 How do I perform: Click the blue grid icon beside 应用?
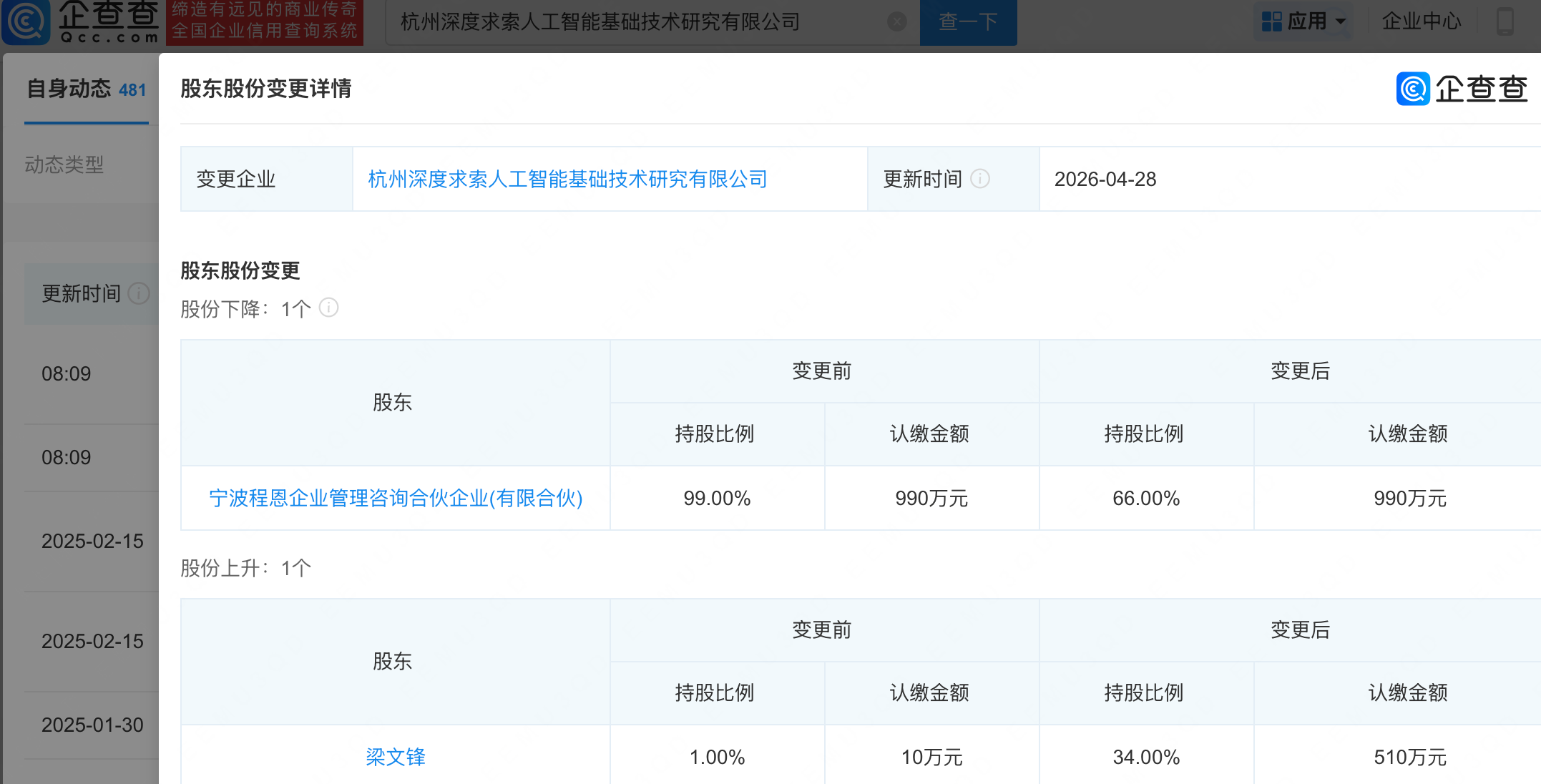[x=1272, y=21]
